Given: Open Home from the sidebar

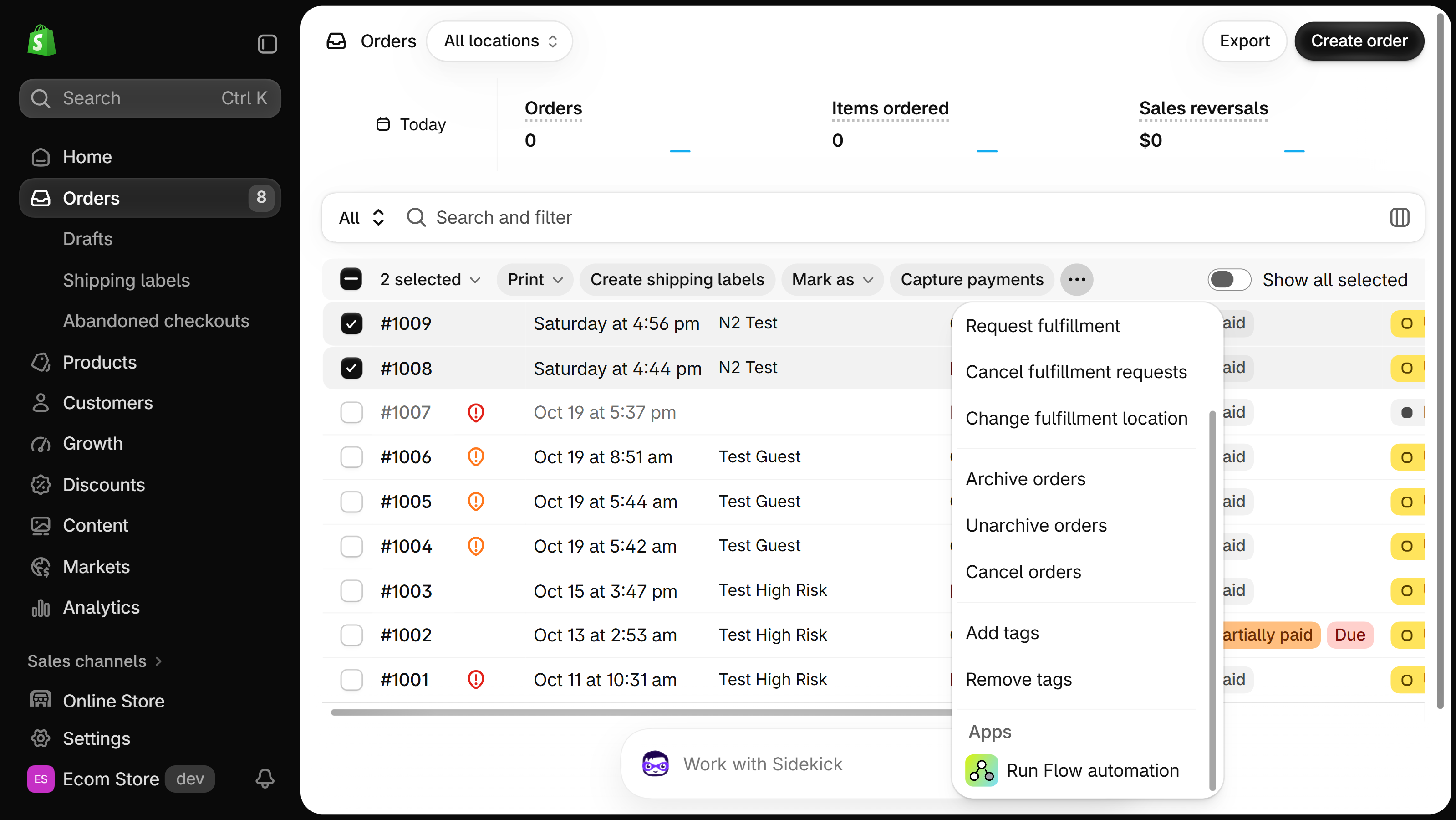Looking at the screenshot, I should [x=150, y=157].
